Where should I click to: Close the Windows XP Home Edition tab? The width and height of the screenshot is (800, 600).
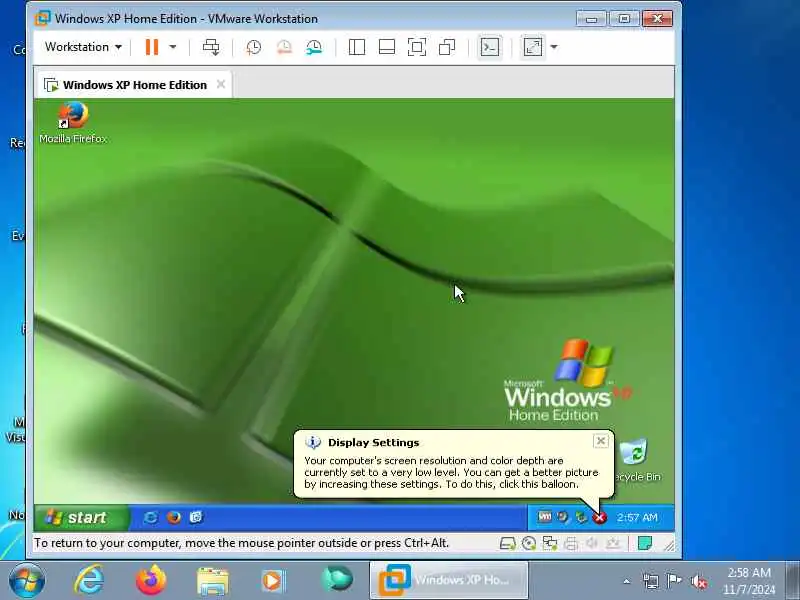pos(220,84)
